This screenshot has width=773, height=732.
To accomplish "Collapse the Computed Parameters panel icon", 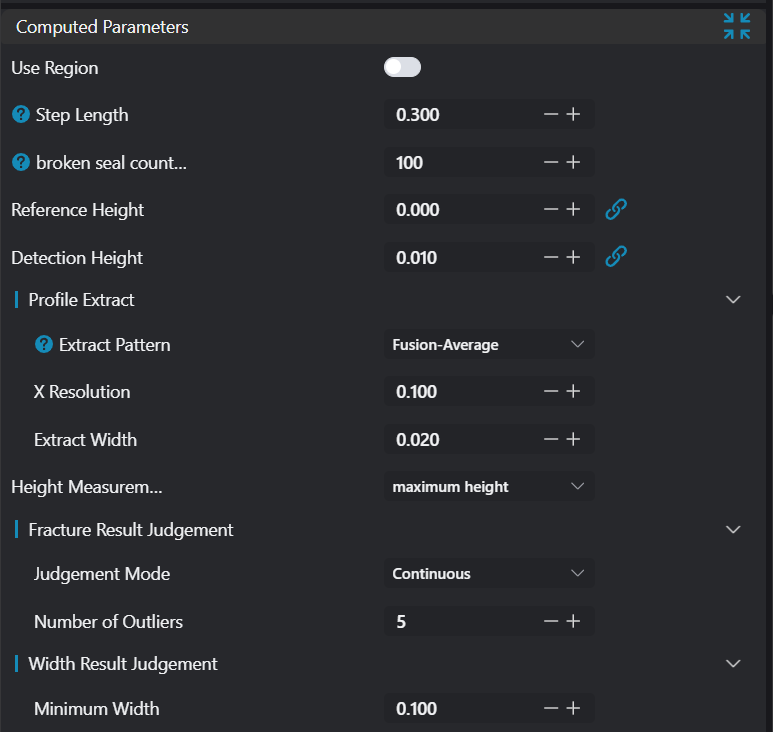I will (736, 27).
